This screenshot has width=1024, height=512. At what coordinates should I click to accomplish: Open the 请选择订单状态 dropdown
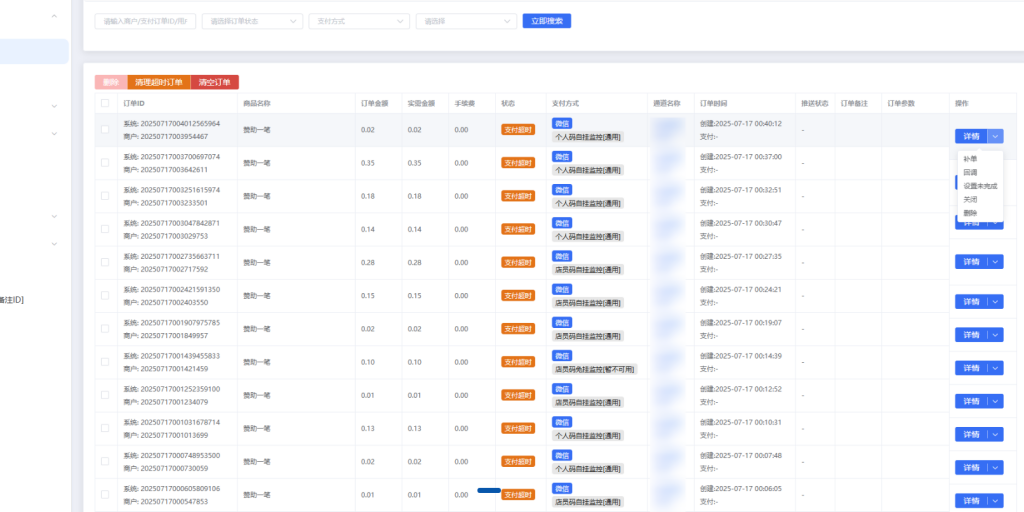[x=252, y=21]
